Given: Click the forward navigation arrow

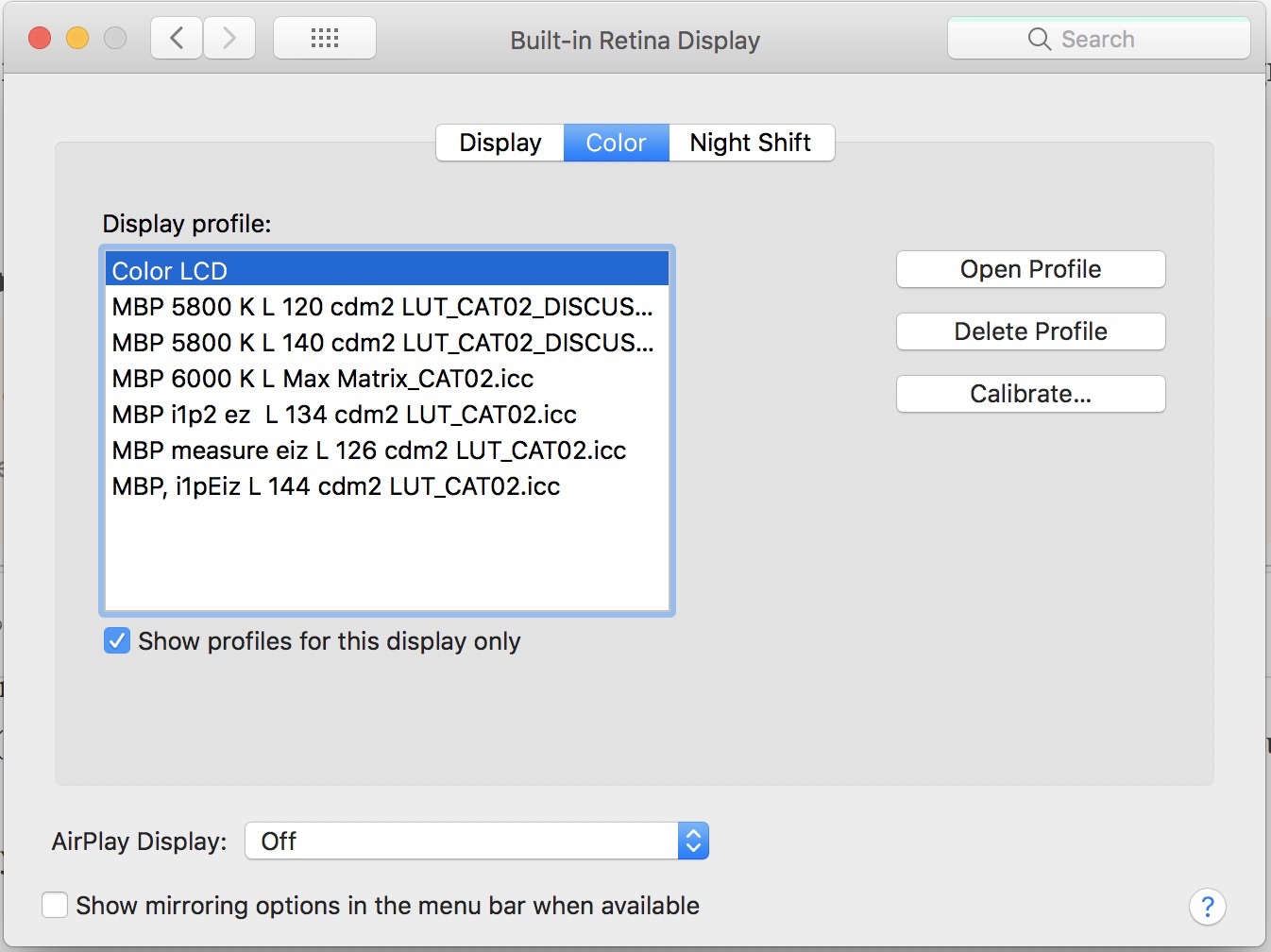Looking at the screenshot, I should [229, 38].
